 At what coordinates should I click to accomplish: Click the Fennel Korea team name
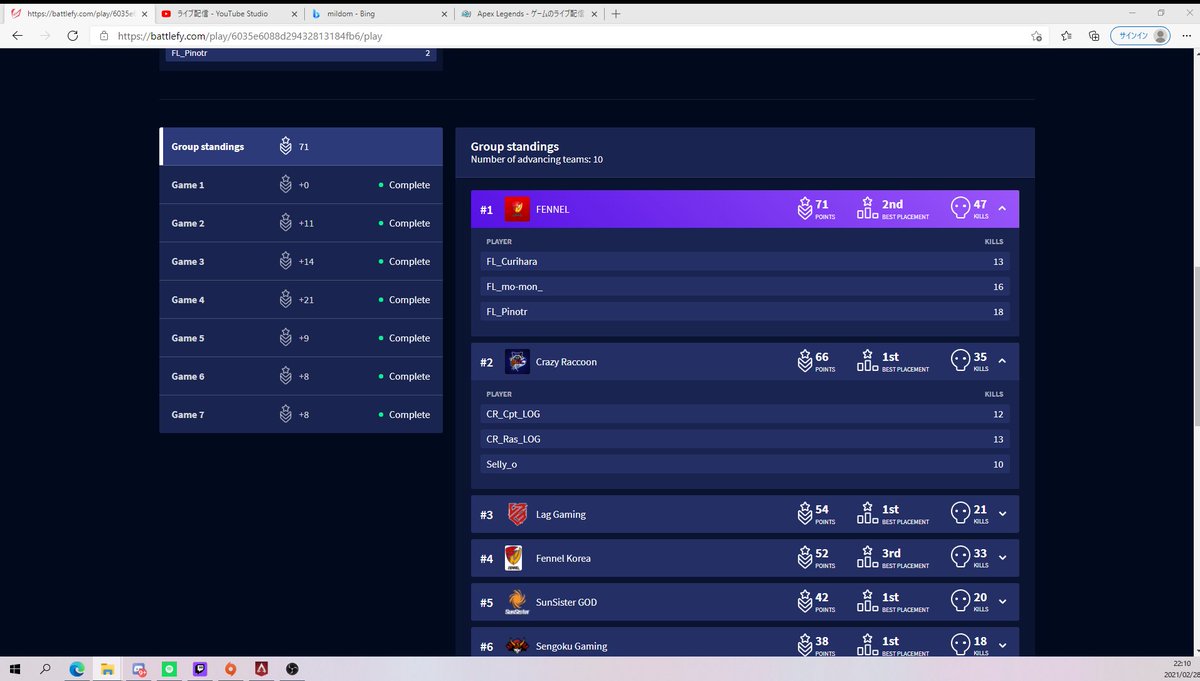point(563,558)
